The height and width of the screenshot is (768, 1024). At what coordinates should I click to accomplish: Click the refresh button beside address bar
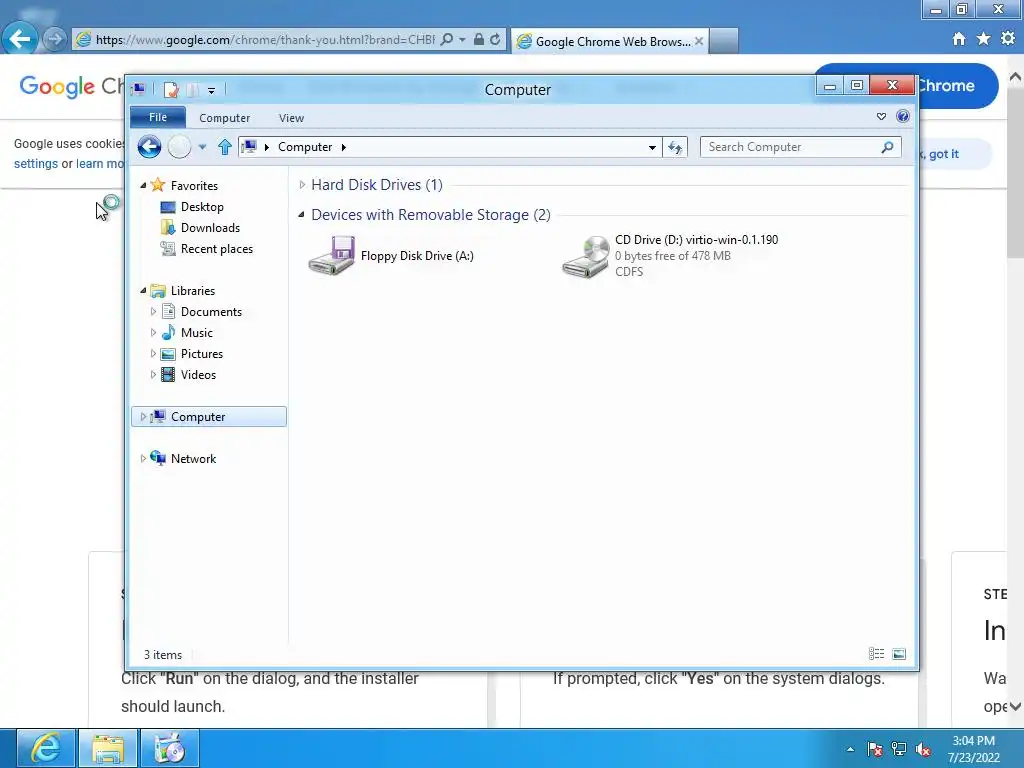[x=675, y=147]
